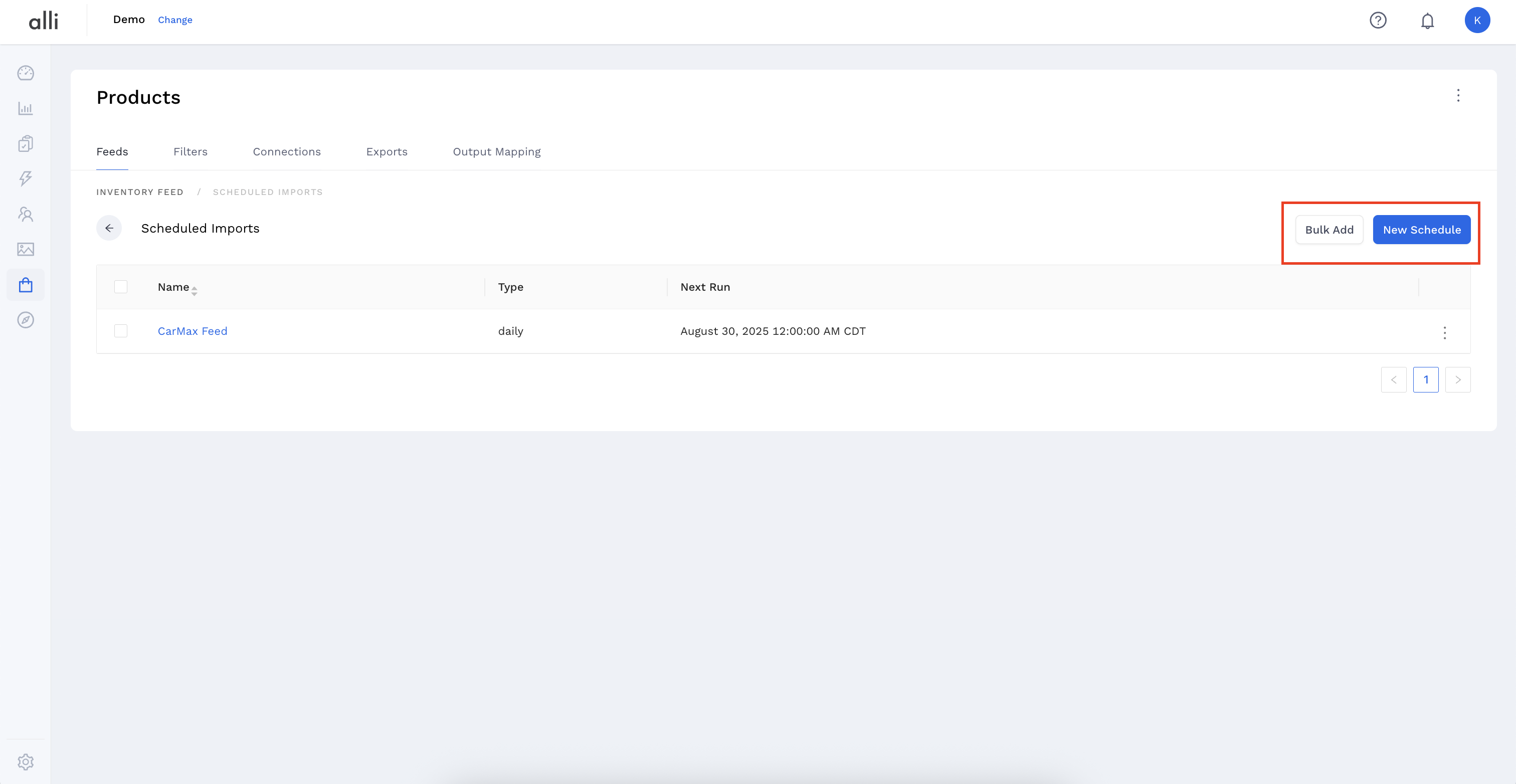The height and width of the screenshot is (784, 1516).
Task: Switch to the Filters tab
Action: [x=190, y=152]
